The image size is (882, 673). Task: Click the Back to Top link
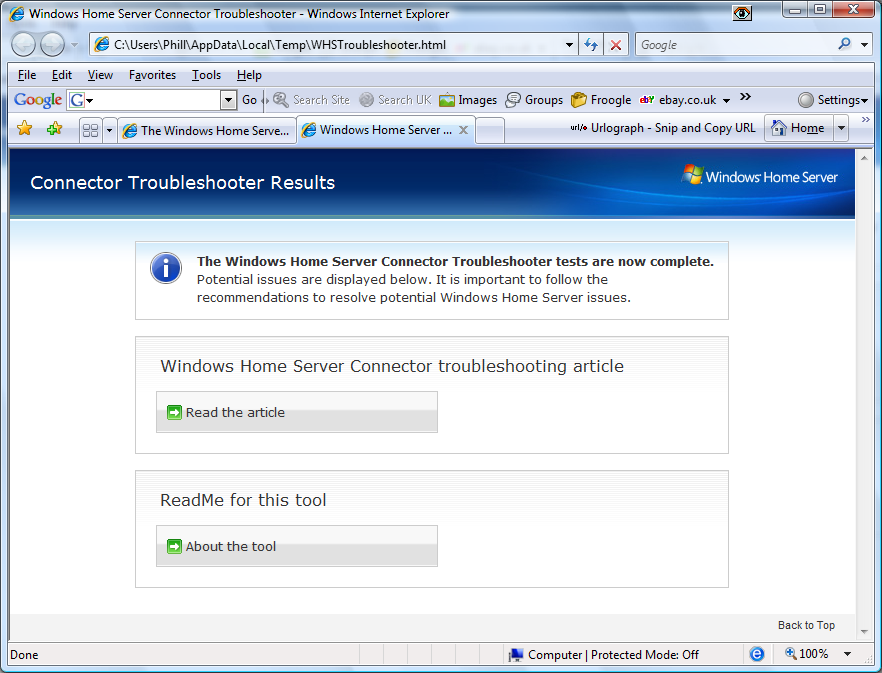(x=806, y=625)
